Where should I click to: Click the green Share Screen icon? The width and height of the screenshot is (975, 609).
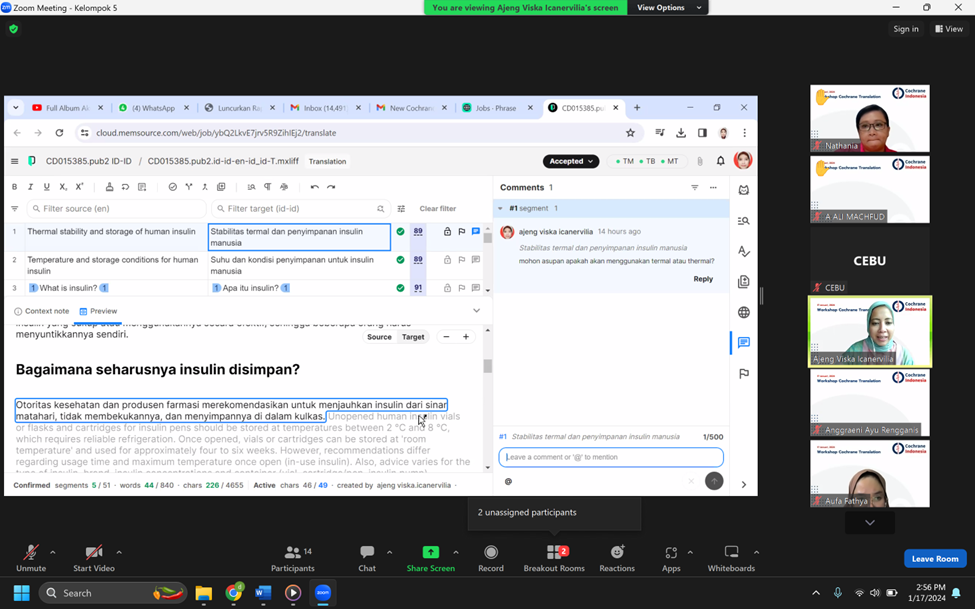pos(430,553)
